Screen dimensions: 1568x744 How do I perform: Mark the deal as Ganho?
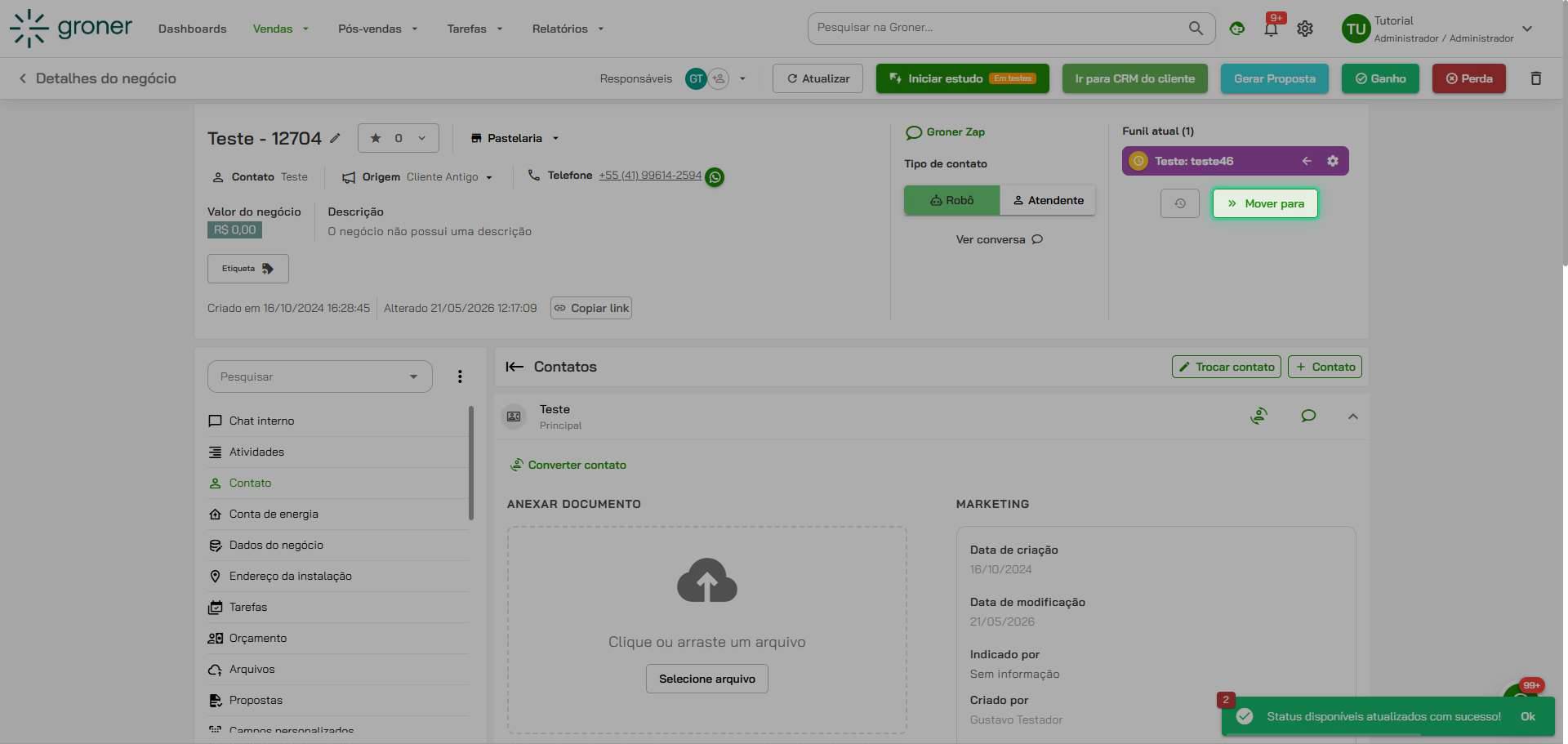1380,78
